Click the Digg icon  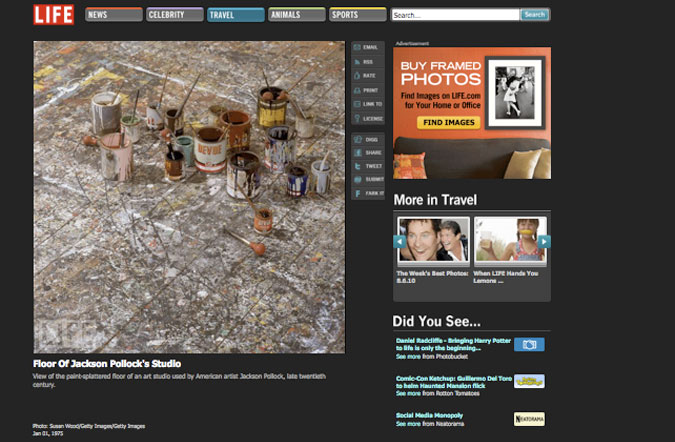coord(357,139)
